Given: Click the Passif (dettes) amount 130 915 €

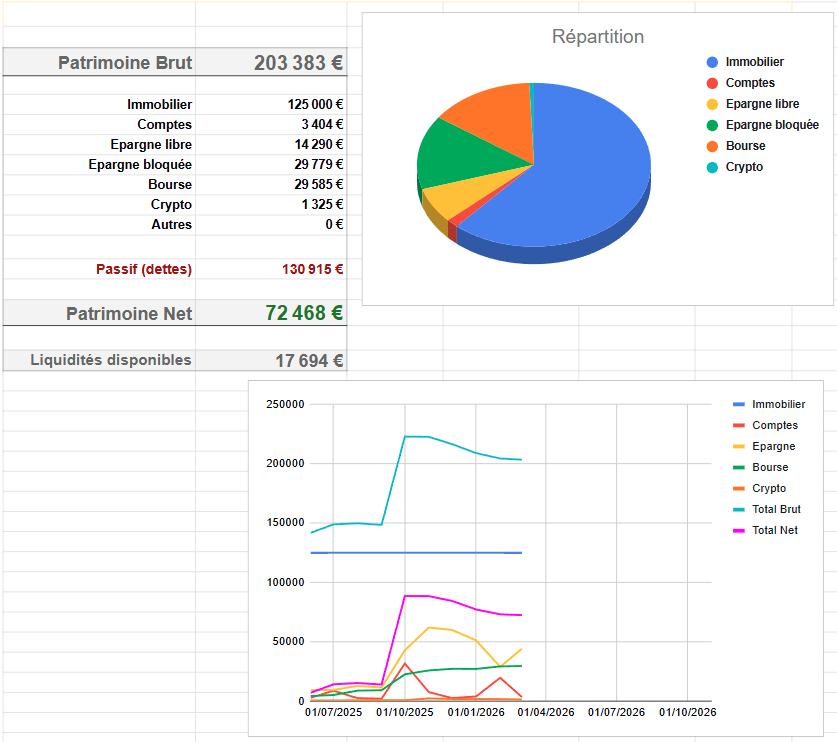Looking at the screenshot, I should tap(312, 269).
